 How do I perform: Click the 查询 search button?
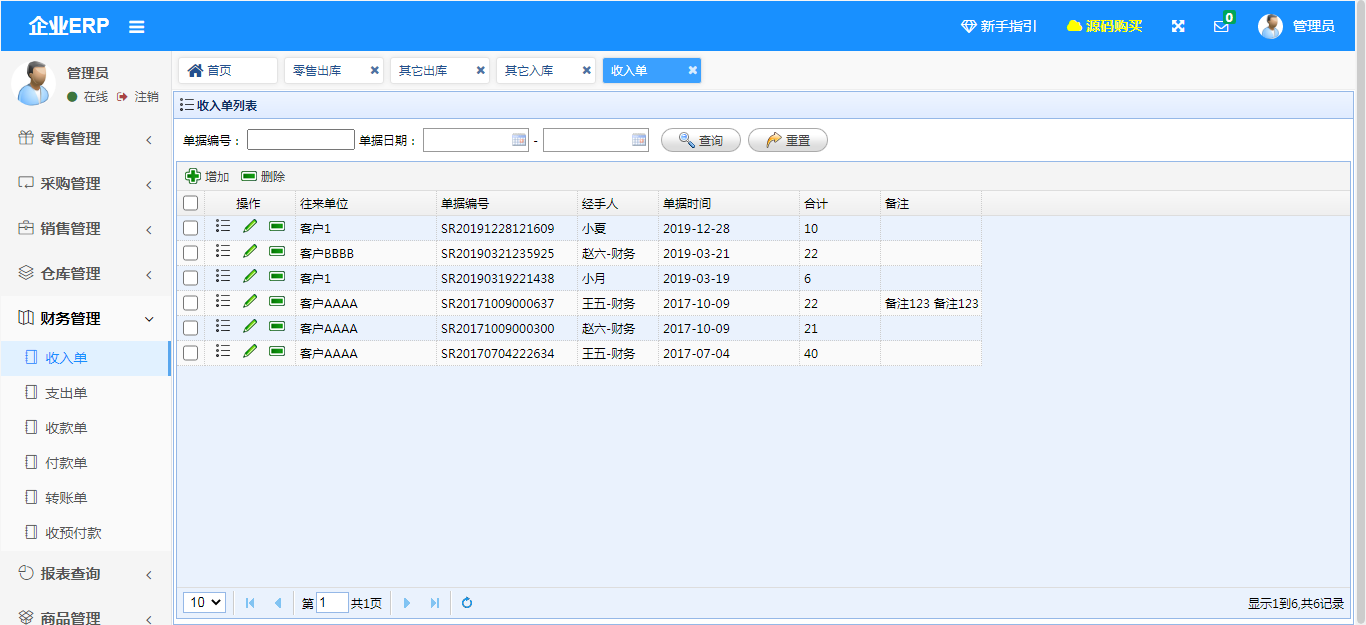coord(700,141)
